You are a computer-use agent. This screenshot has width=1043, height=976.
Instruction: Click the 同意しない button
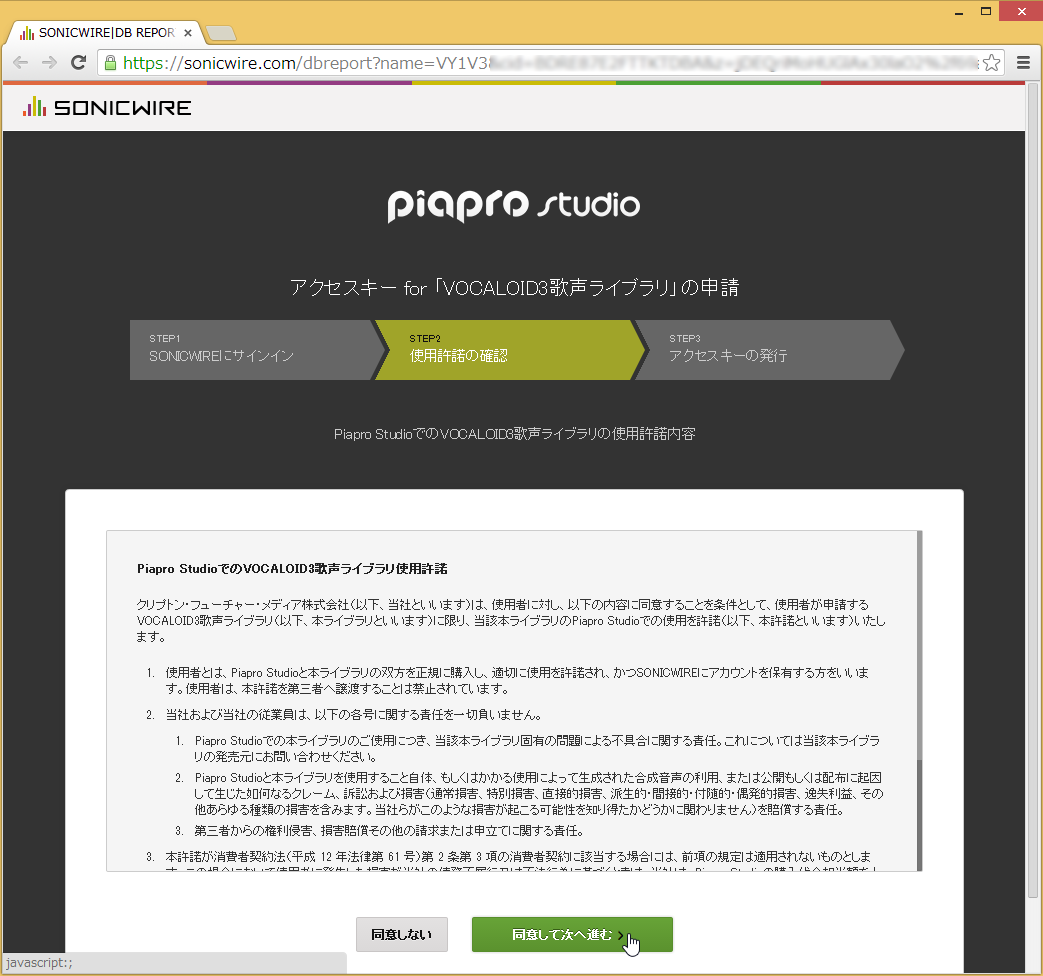point(401,935)
